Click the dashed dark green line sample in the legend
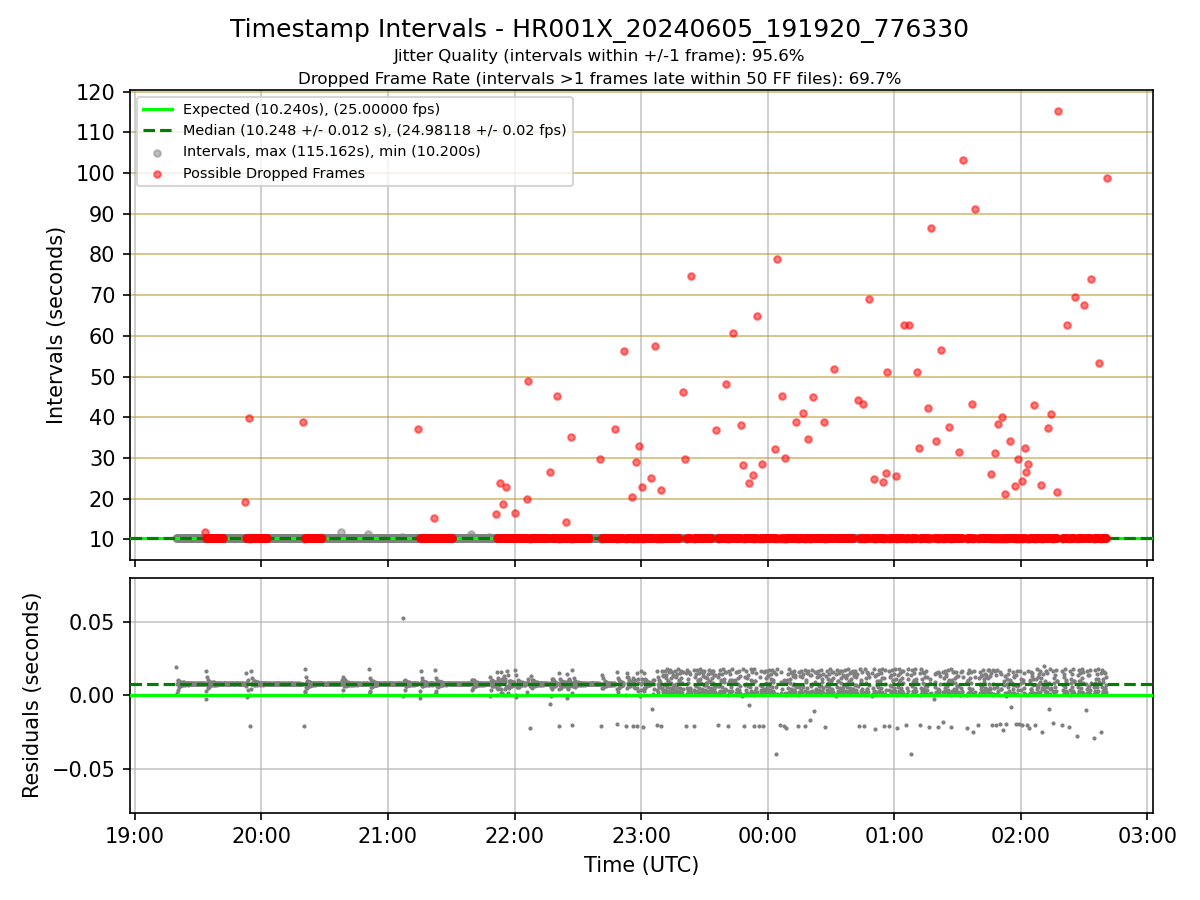 (157, 130)
